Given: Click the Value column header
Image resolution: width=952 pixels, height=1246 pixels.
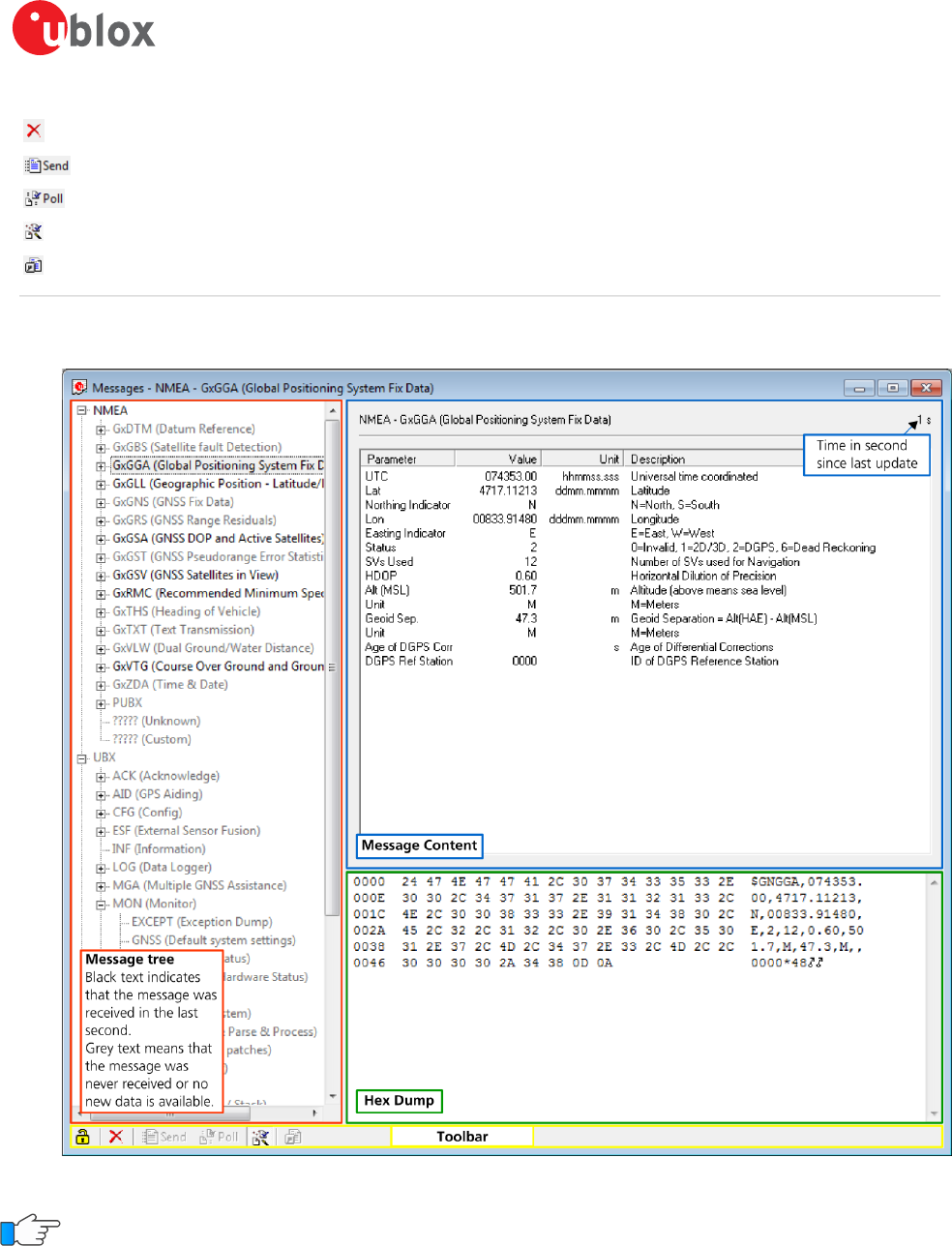Looking at the screenshot, I should point(497,459).
